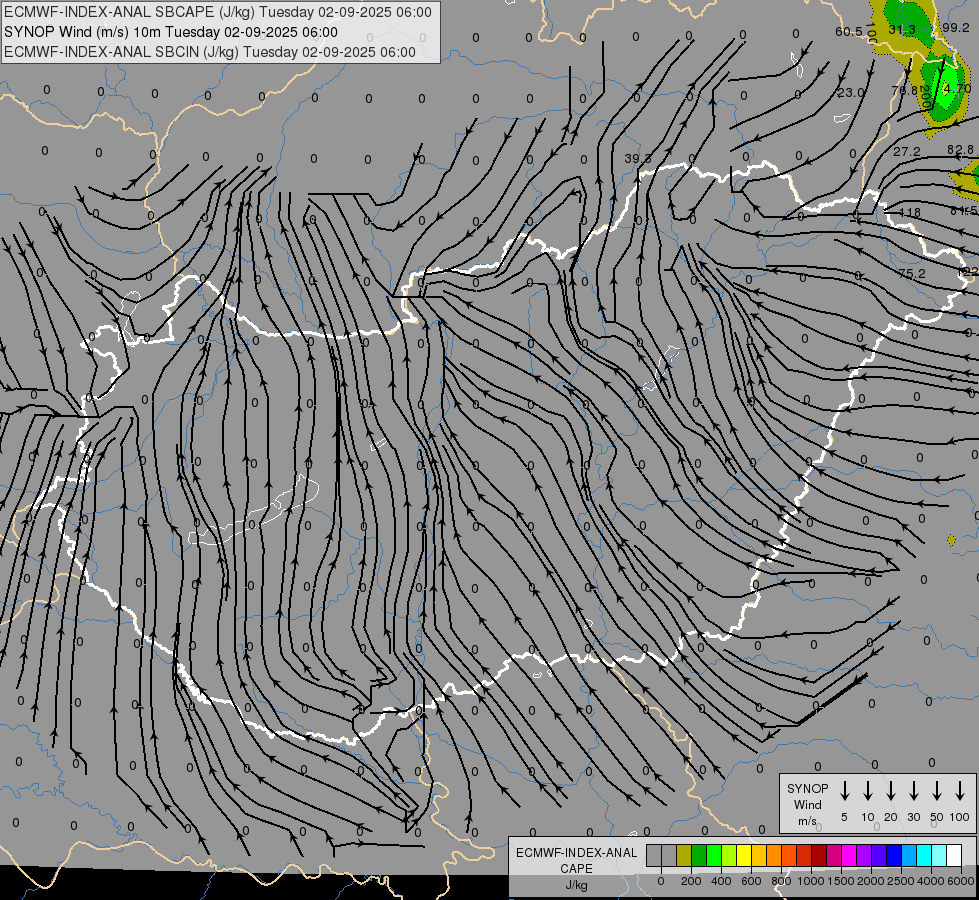The height and width of the screenshot is (900, 979).
Task: Click the 1500 tick label on CAPE scale
Action: tap(840, 881)
